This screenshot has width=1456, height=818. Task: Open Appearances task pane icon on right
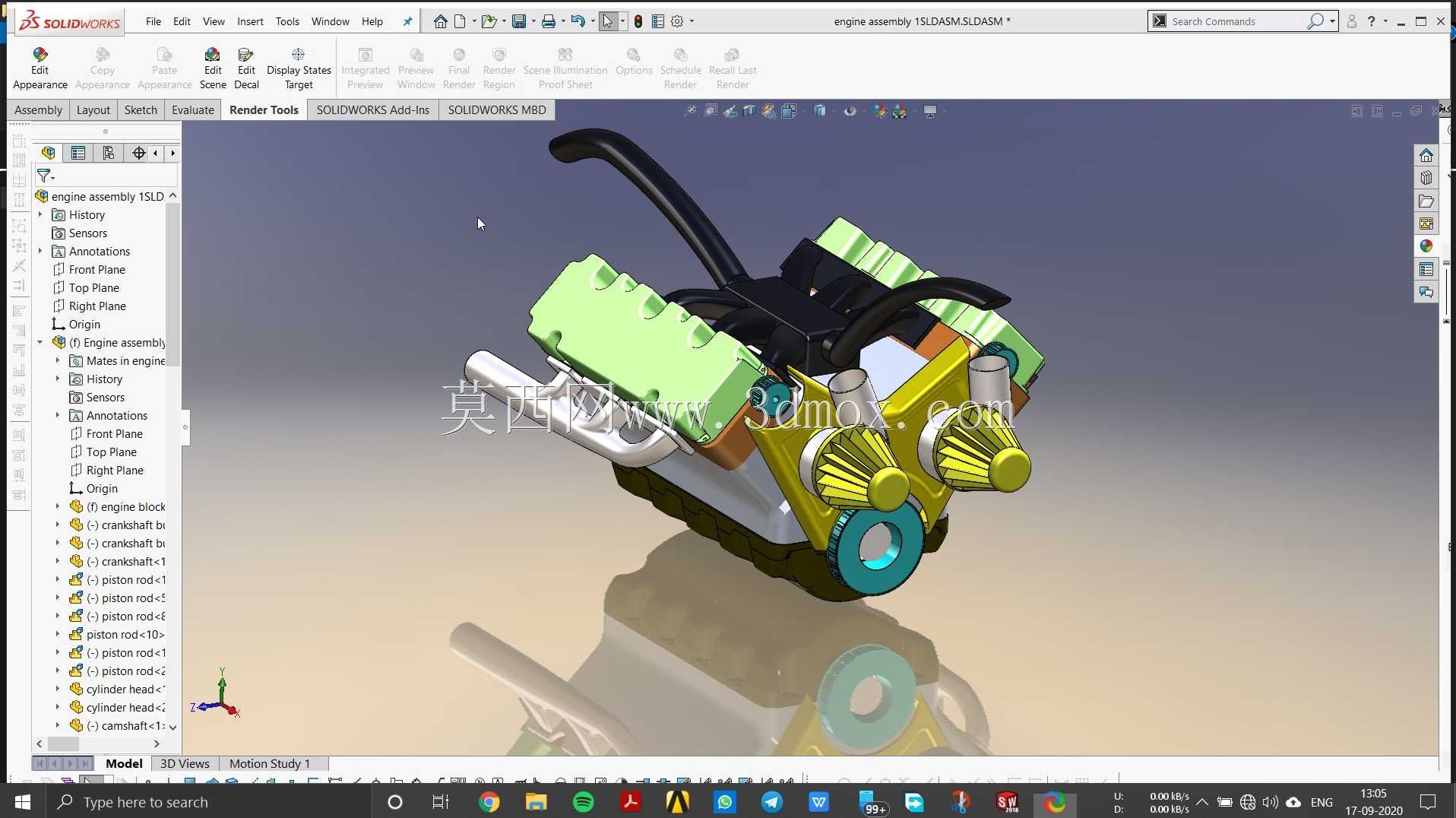click(1426, 246)
